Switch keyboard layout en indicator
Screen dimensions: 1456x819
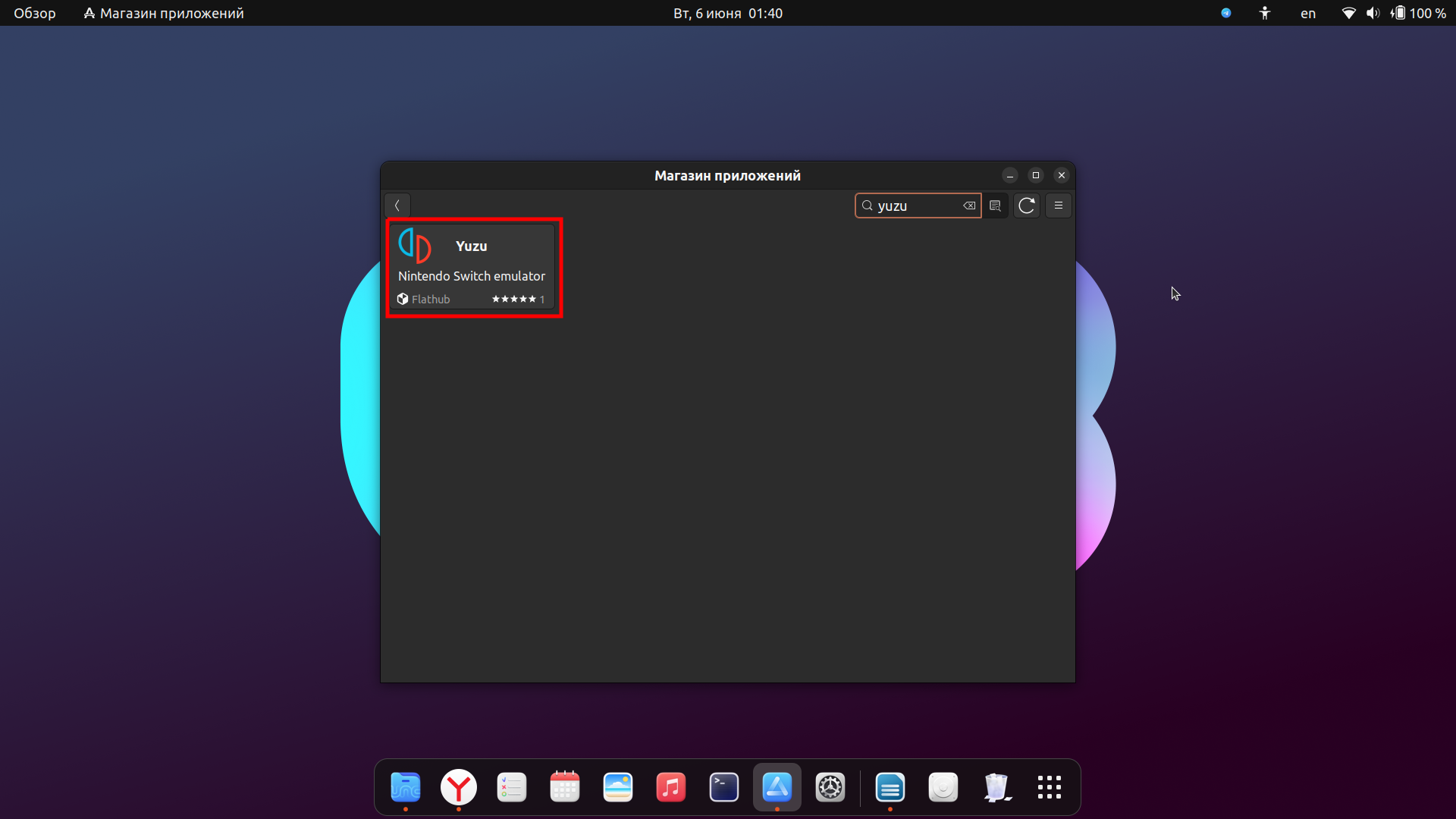click(1308, 13)
